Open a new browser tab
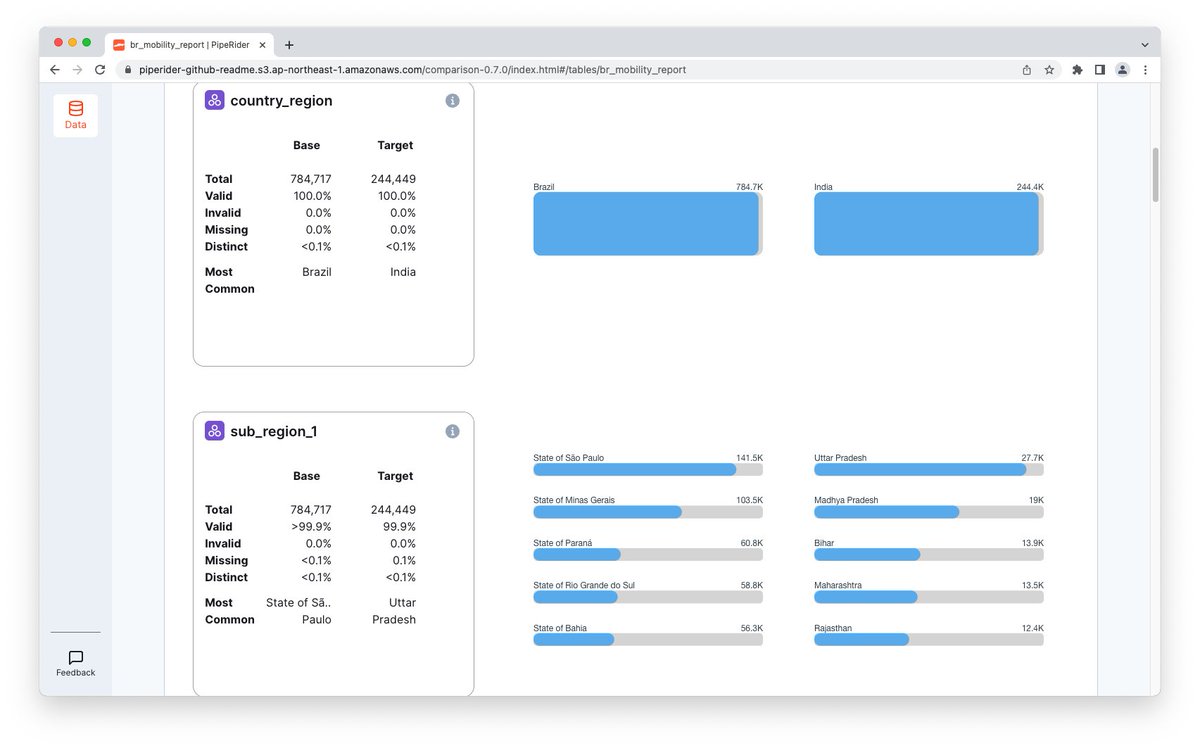1200x748 pixels. click(289, 45)
